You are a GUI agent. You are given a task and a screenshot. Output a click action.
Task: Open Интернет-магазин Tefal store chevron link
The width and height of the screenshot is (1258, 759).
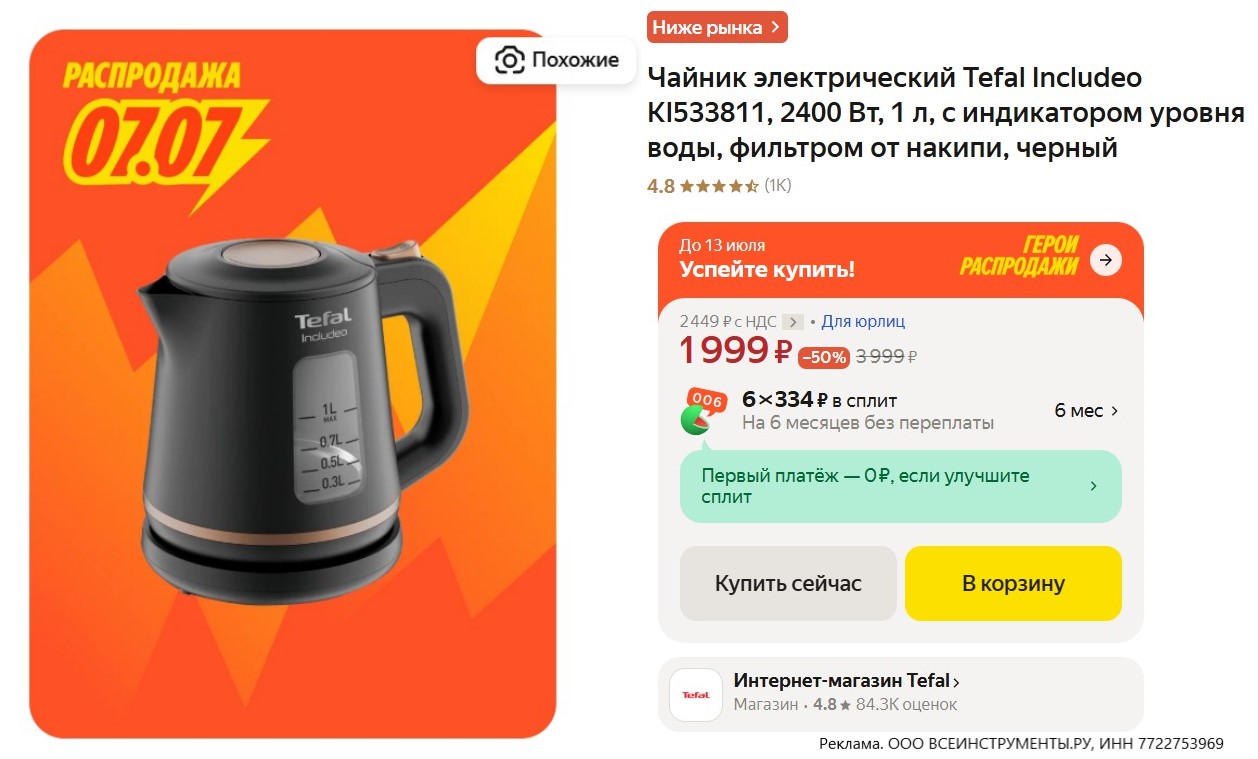956,682
